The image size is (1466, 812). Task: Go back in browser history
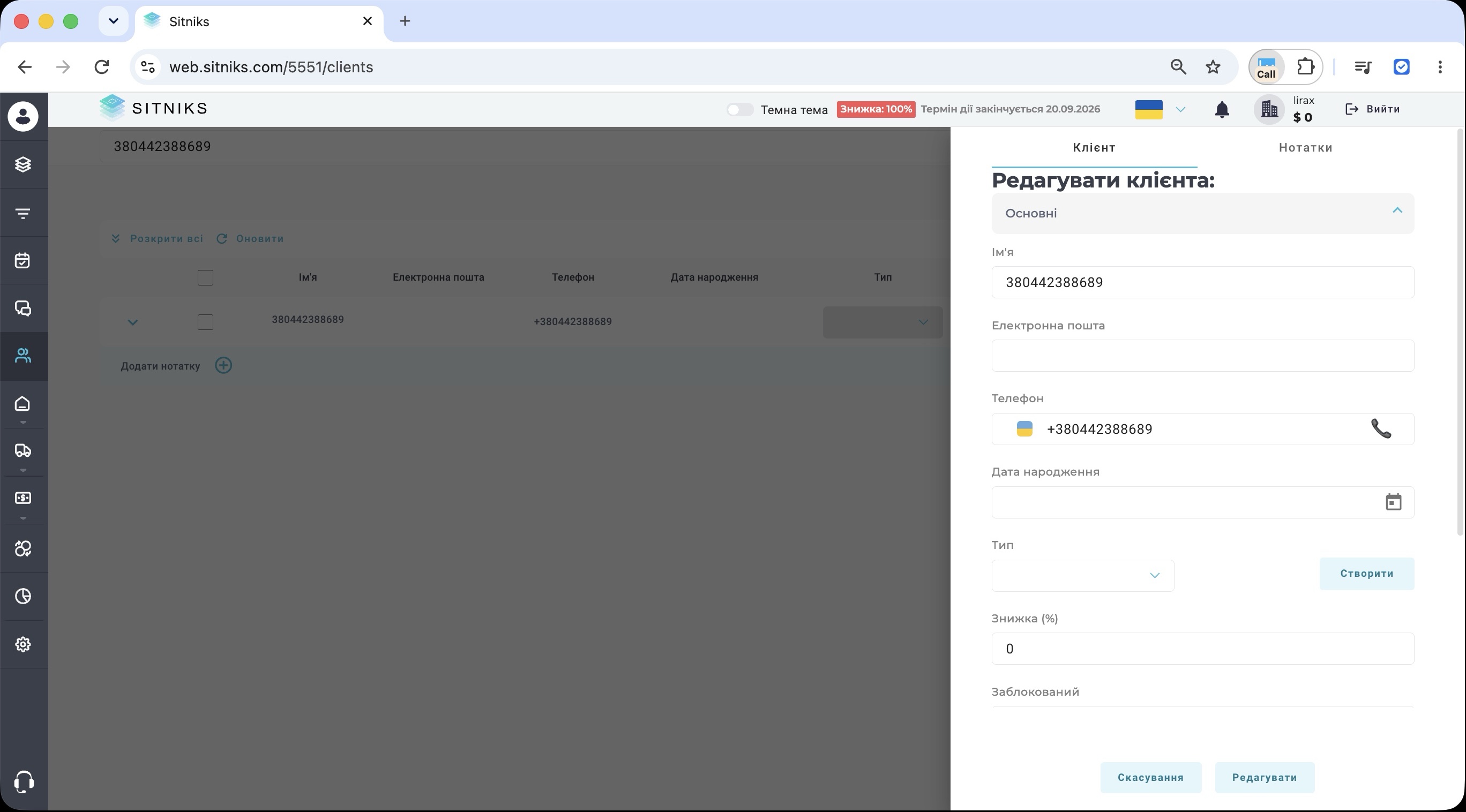(x=25, y=67)
